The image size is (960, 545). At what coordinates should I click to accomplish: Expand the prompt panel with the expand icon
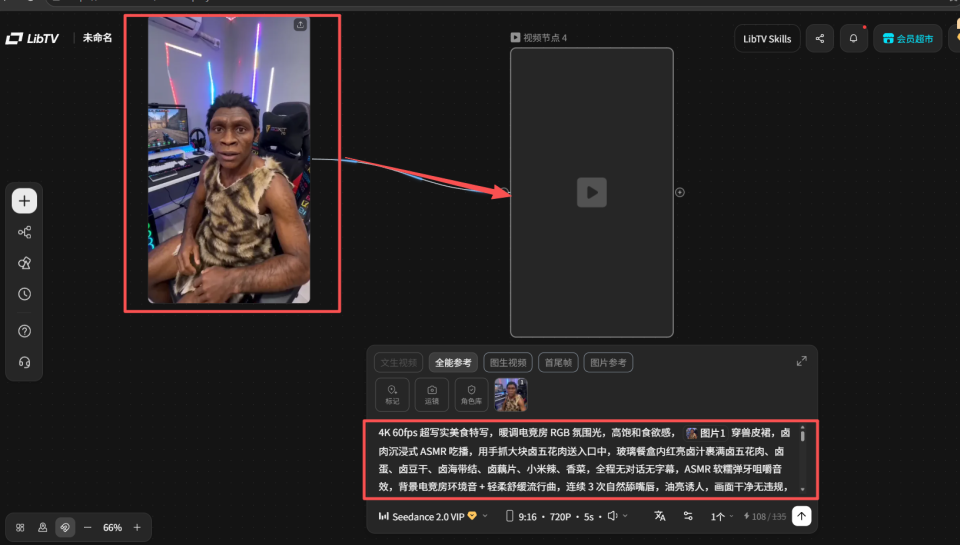pos(801,361)
